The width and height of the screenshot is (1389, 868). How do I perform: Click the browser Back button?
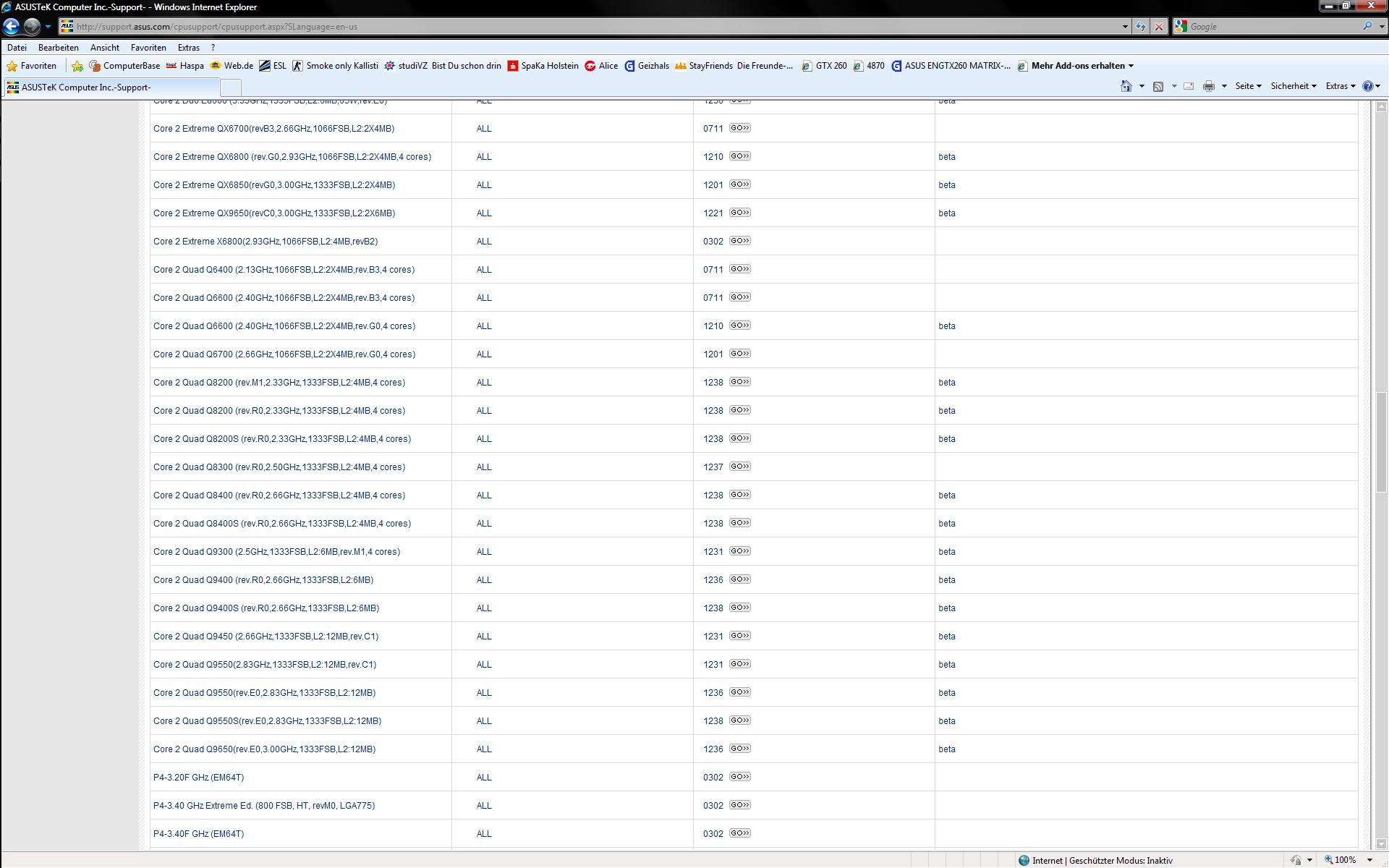click(11, 27)
